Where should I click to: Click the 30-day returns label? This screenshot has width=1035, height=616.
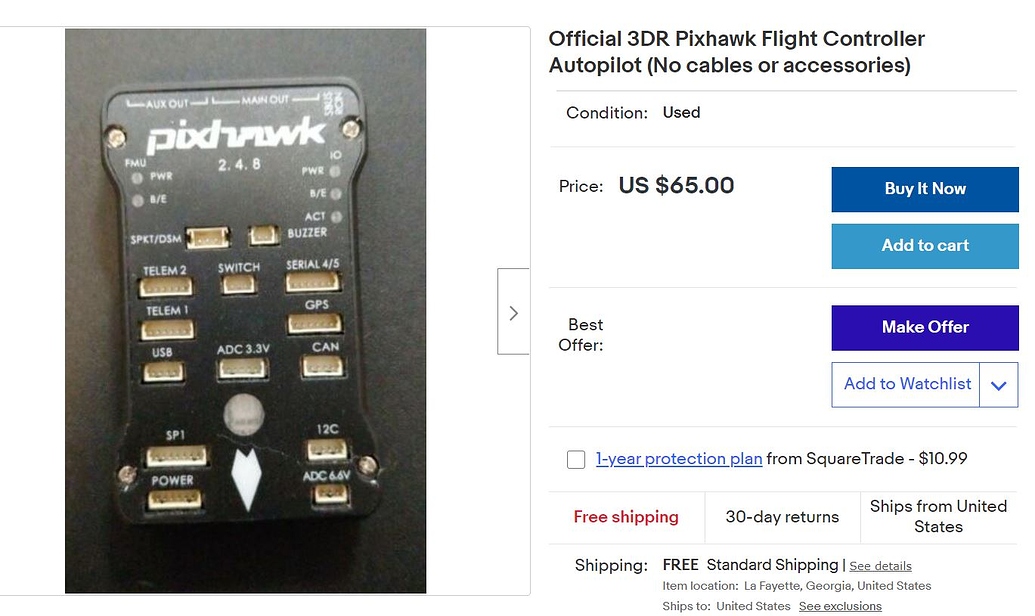click(x=782, y=517)
